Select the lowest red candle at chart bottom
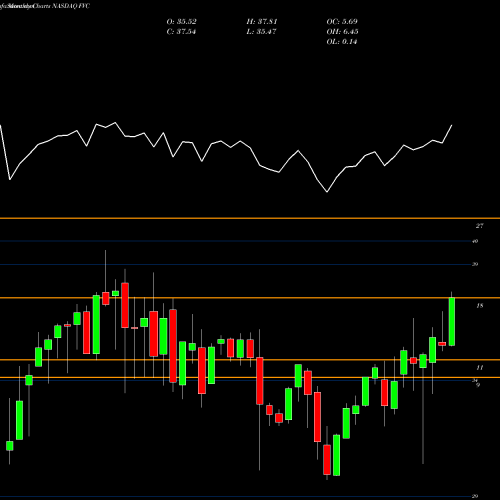The image size is (500, 500). 327,460
